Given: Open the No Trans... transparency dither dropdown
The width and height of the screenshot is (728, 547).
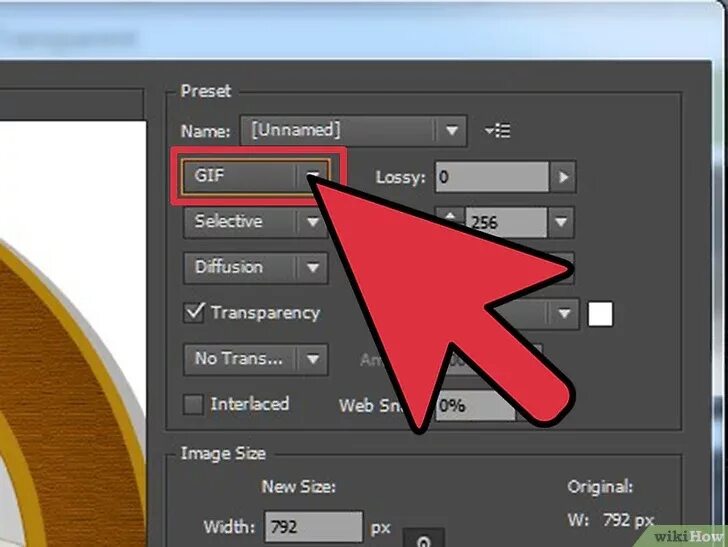Looking at the screenshot, I should (256, 359).
